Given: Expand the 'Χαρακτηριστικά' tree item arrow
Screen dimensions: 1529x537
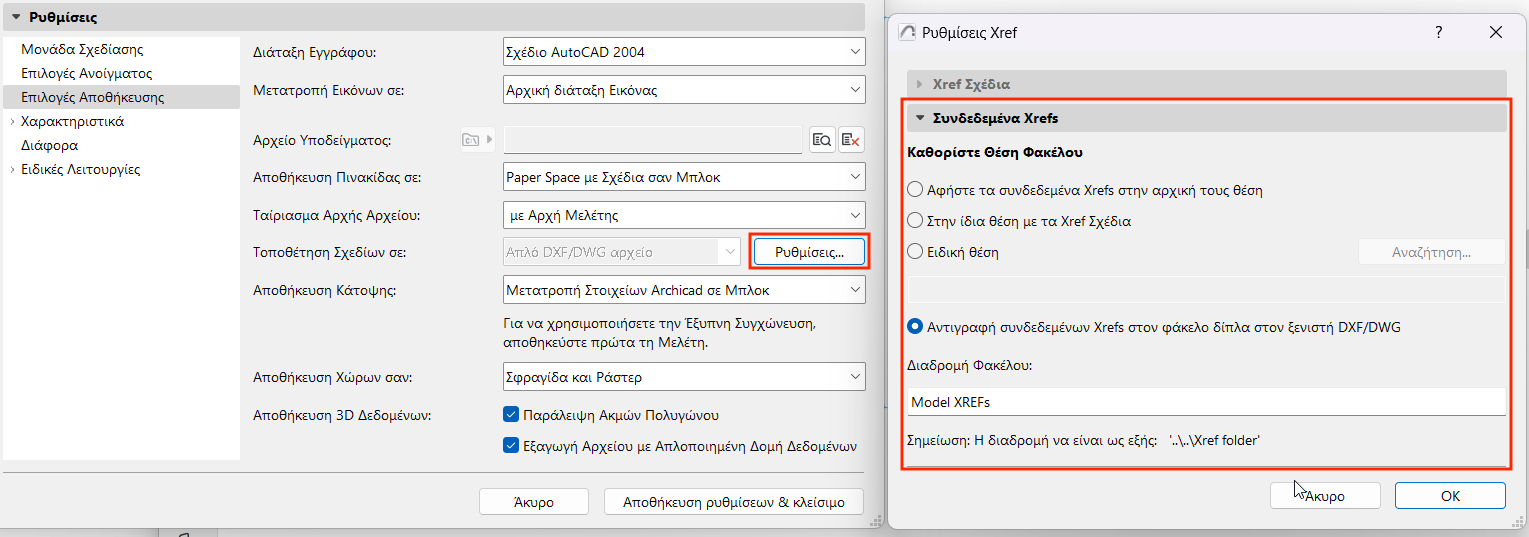Looking at the screenshot, I should (12, 122).
